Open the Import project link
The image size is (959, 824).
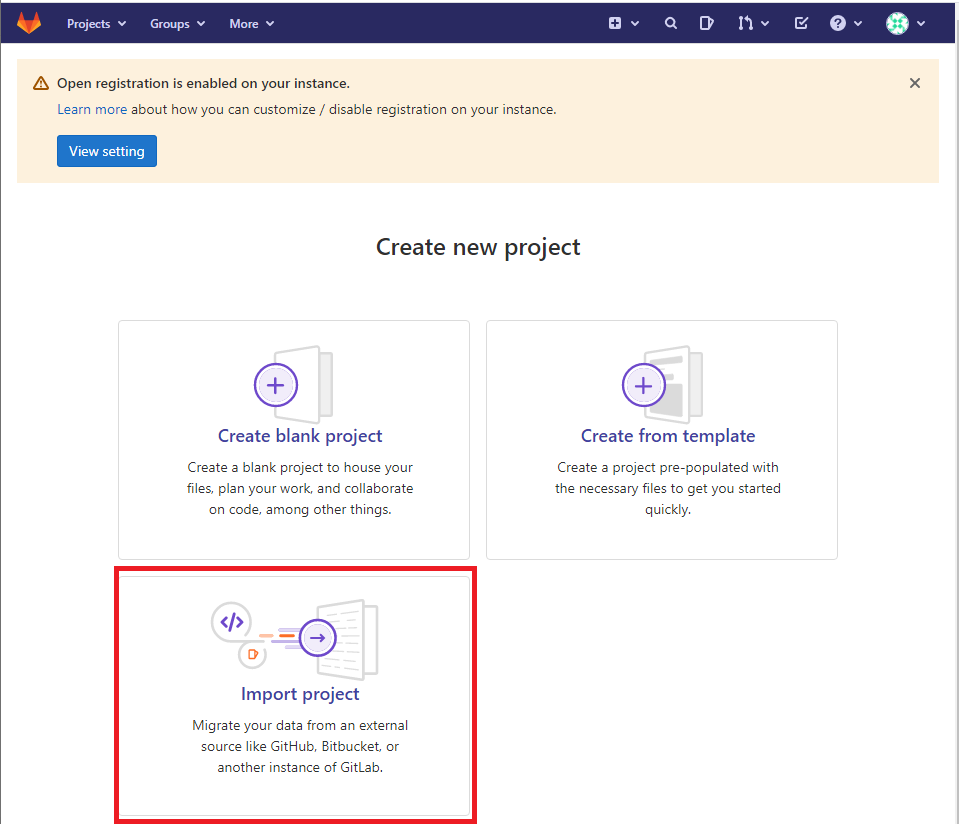pos(300,694)
